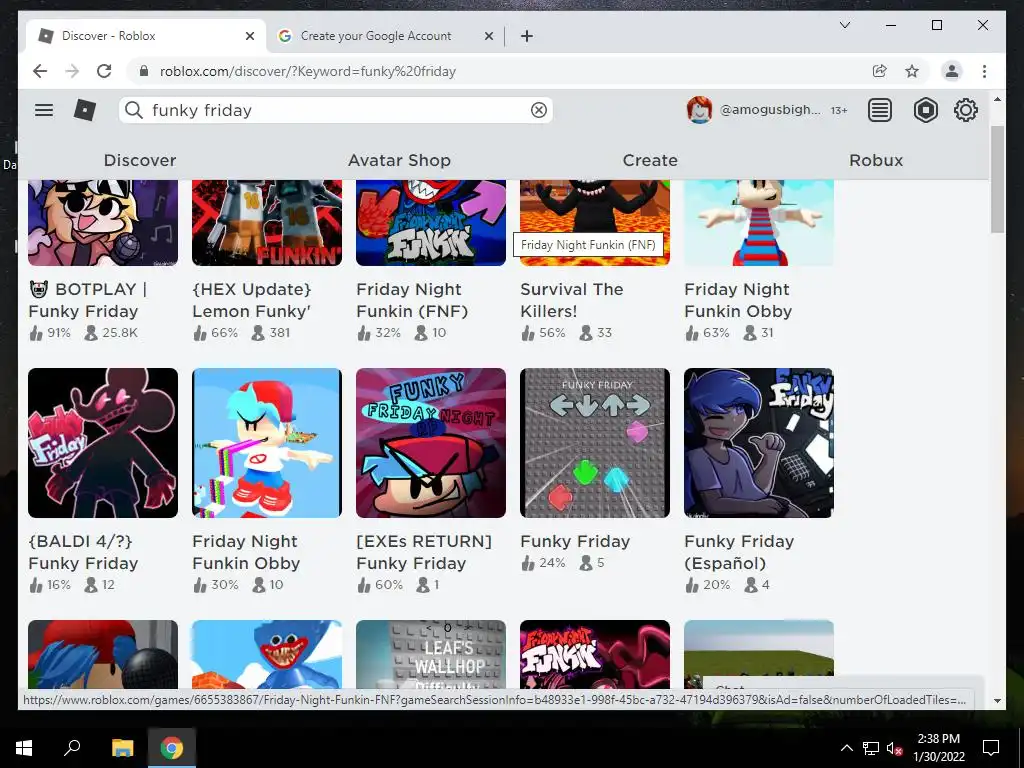Open the Avatar Shop section

[399, 160]
